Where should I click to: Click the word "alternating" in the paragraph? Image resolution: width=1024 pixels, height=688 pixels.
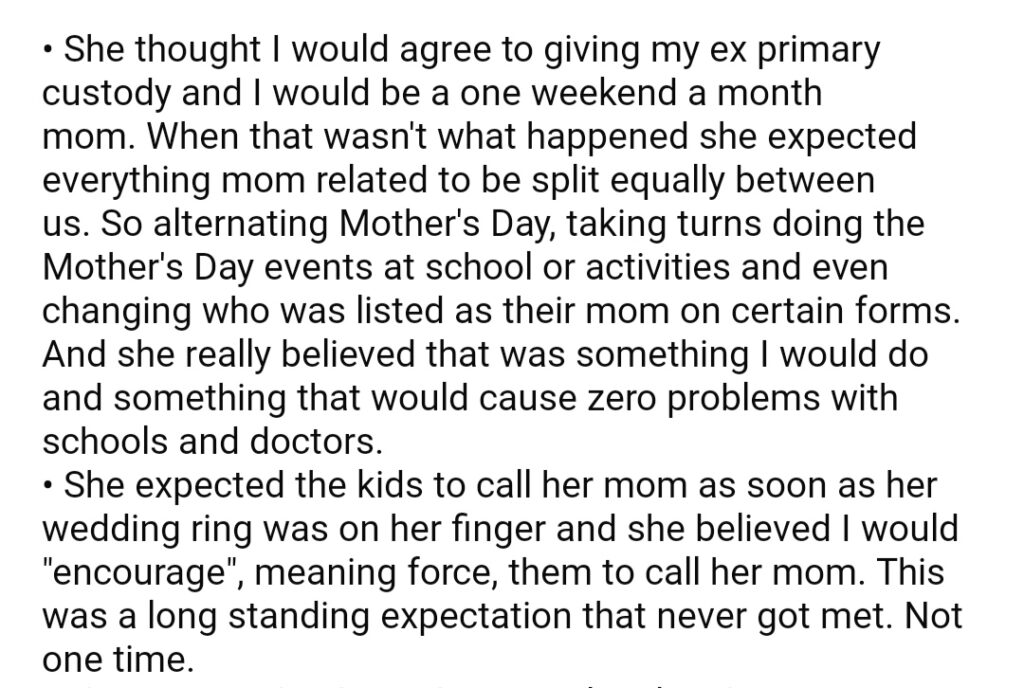point(242,225)
